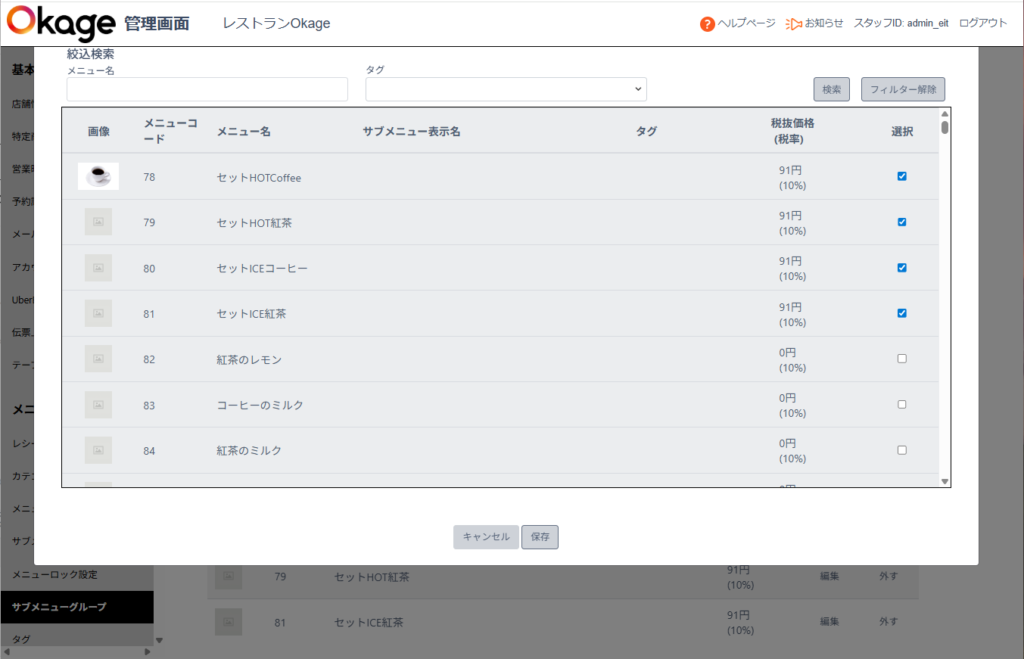This screenshot has height=659, width=1024.
Task: Click the Okage logo
Action: [x=61, y=23]
